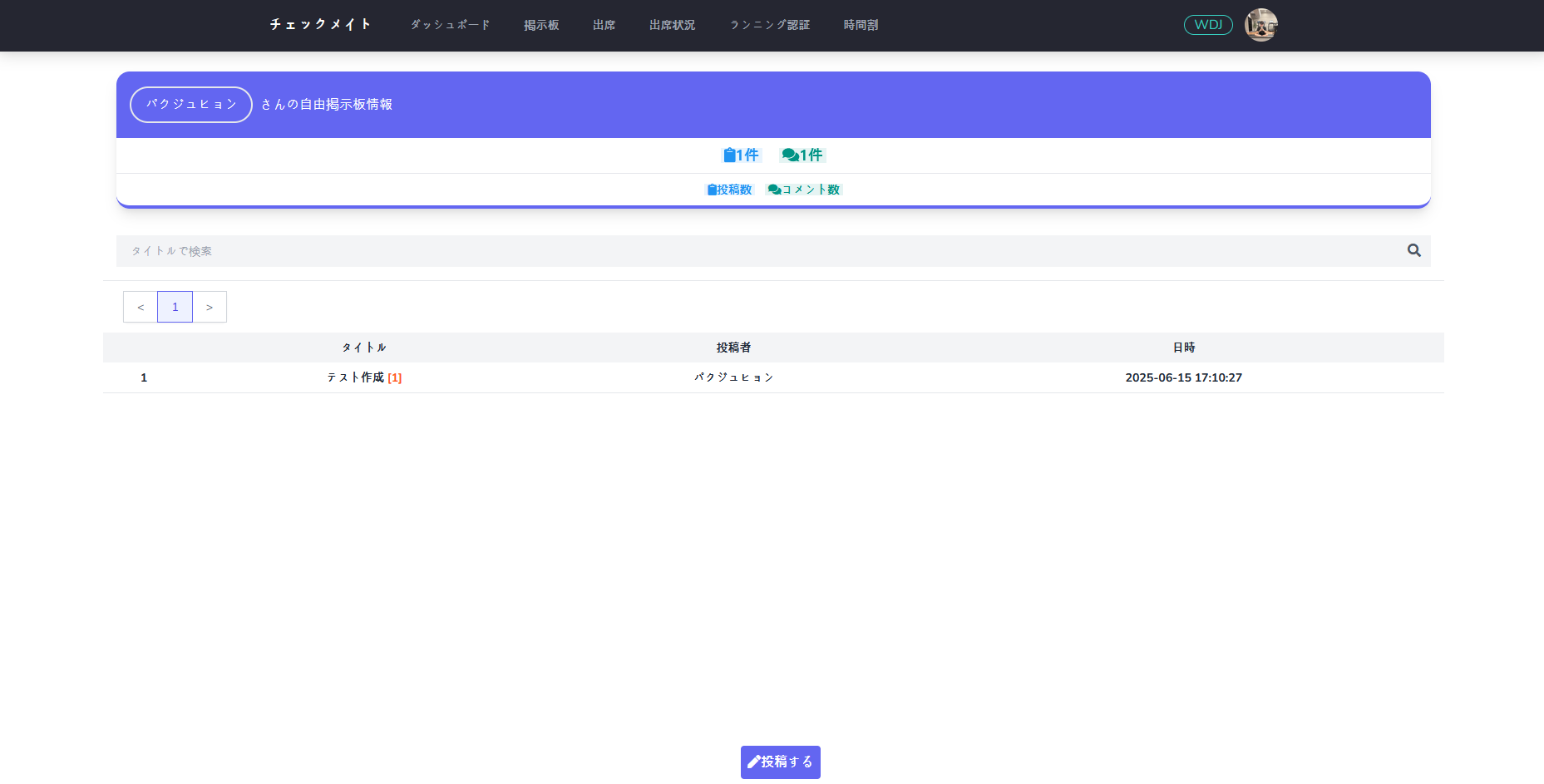Click the search magnifier icon
The width and height of the screenshot is (1544, 784).
click(x=1413, y=250)
